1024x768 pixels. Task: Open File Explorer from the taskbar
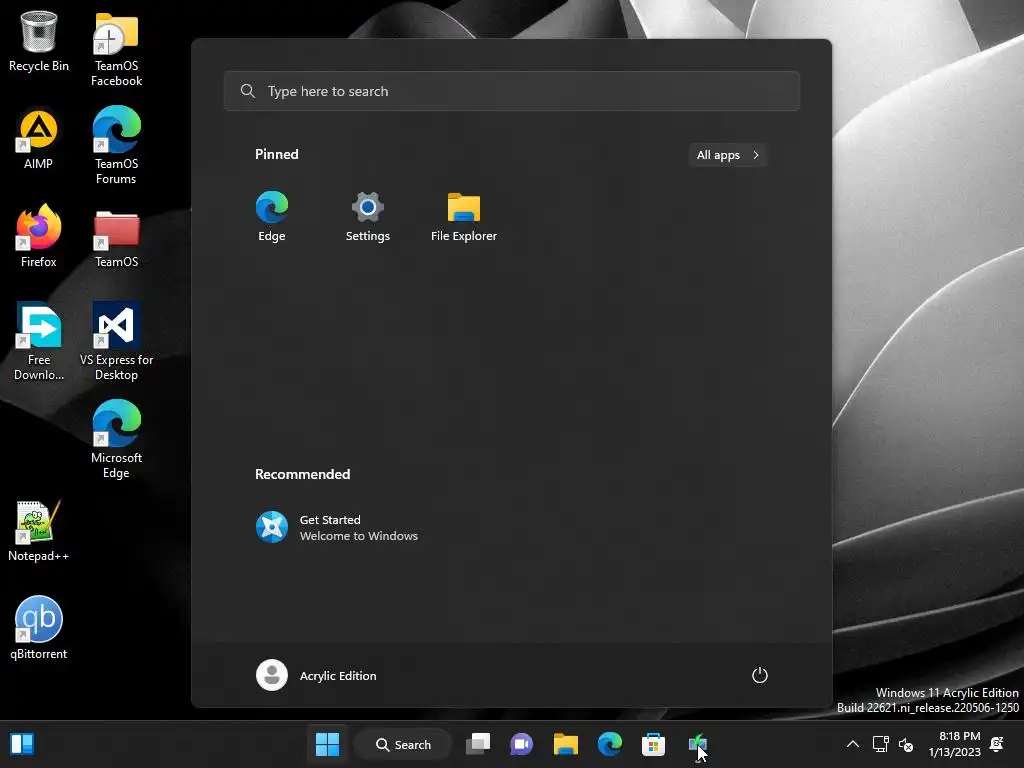click(566, 744)
